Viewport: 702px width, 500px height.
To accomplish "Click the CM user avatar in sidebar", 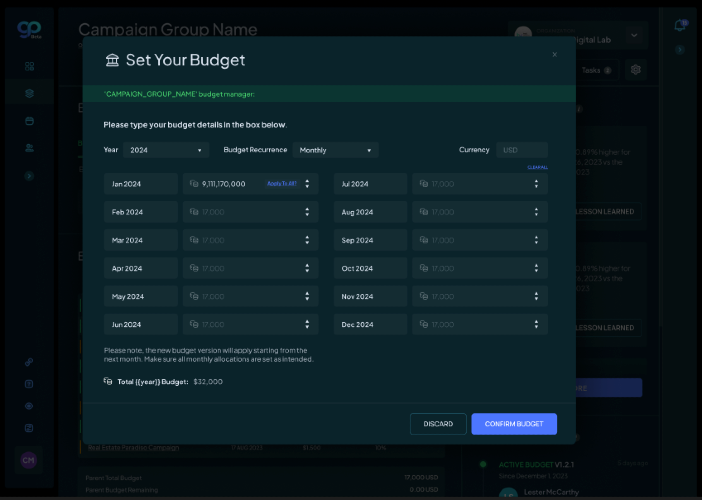I will coord(29,460).
